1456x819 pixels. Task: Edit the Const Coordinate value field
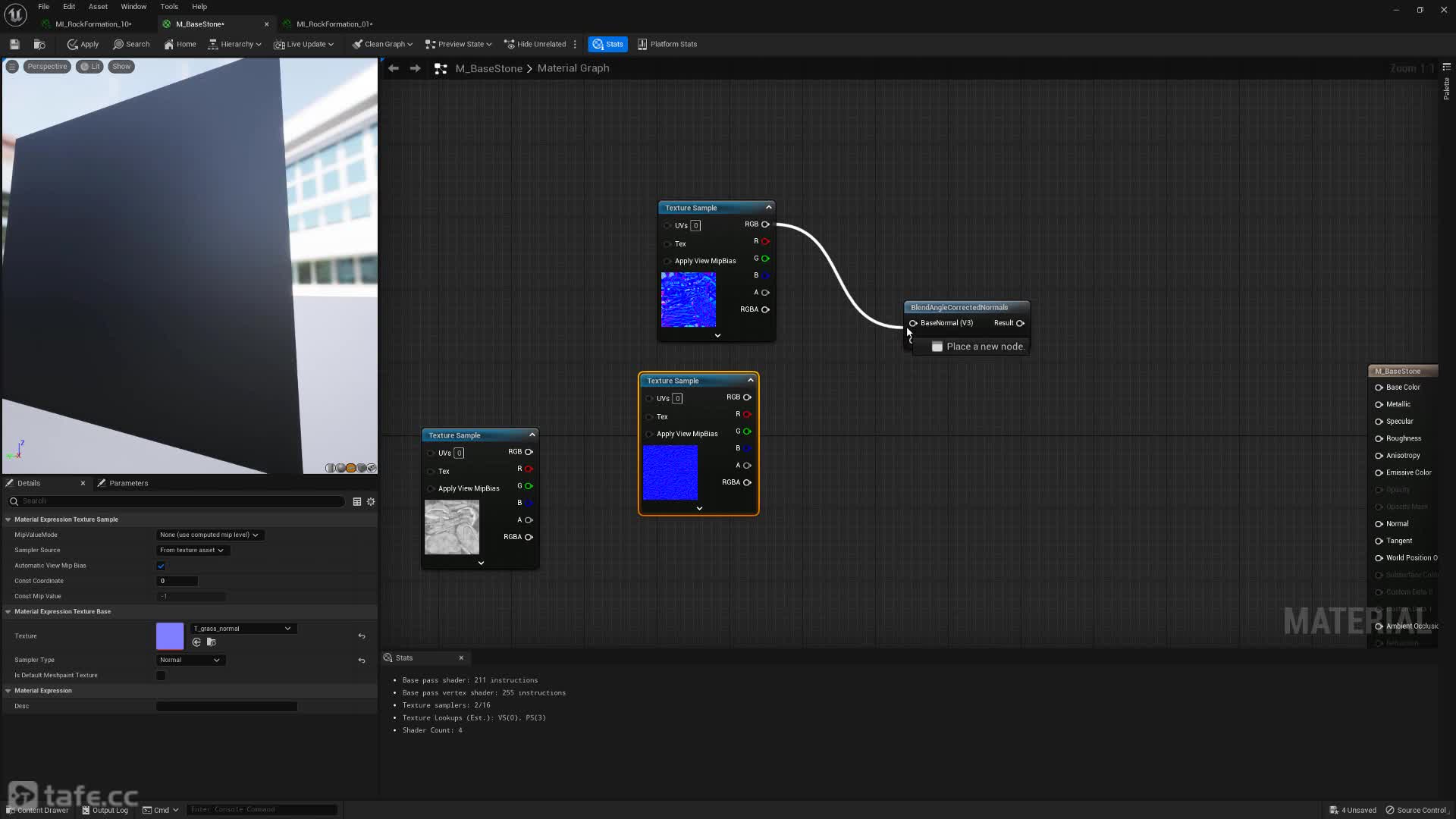coord(177,581)
